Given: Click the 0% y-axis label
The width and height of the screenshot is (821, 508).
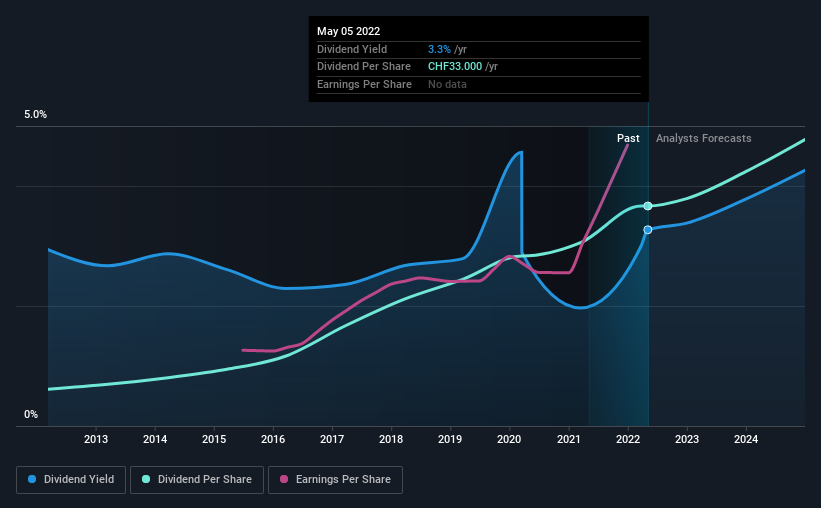Looking at the screenshot, I should [31, 414].
